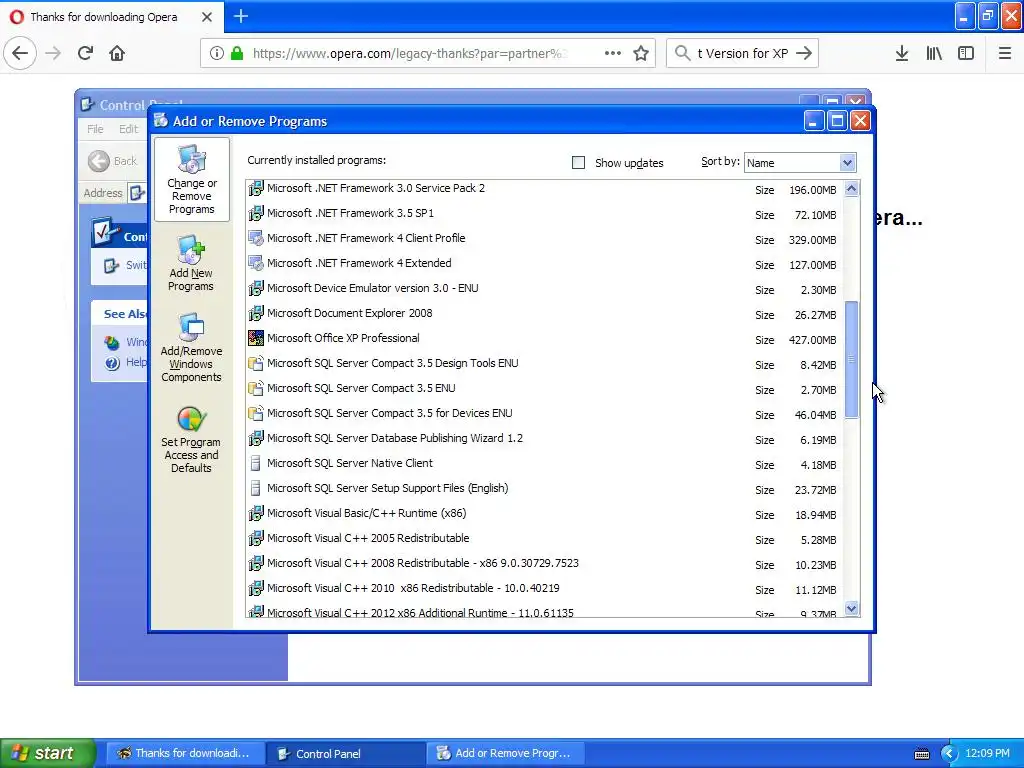Click the Windows start button
The height and width of the screenshot is (768, 1024).
coord(48,753)
